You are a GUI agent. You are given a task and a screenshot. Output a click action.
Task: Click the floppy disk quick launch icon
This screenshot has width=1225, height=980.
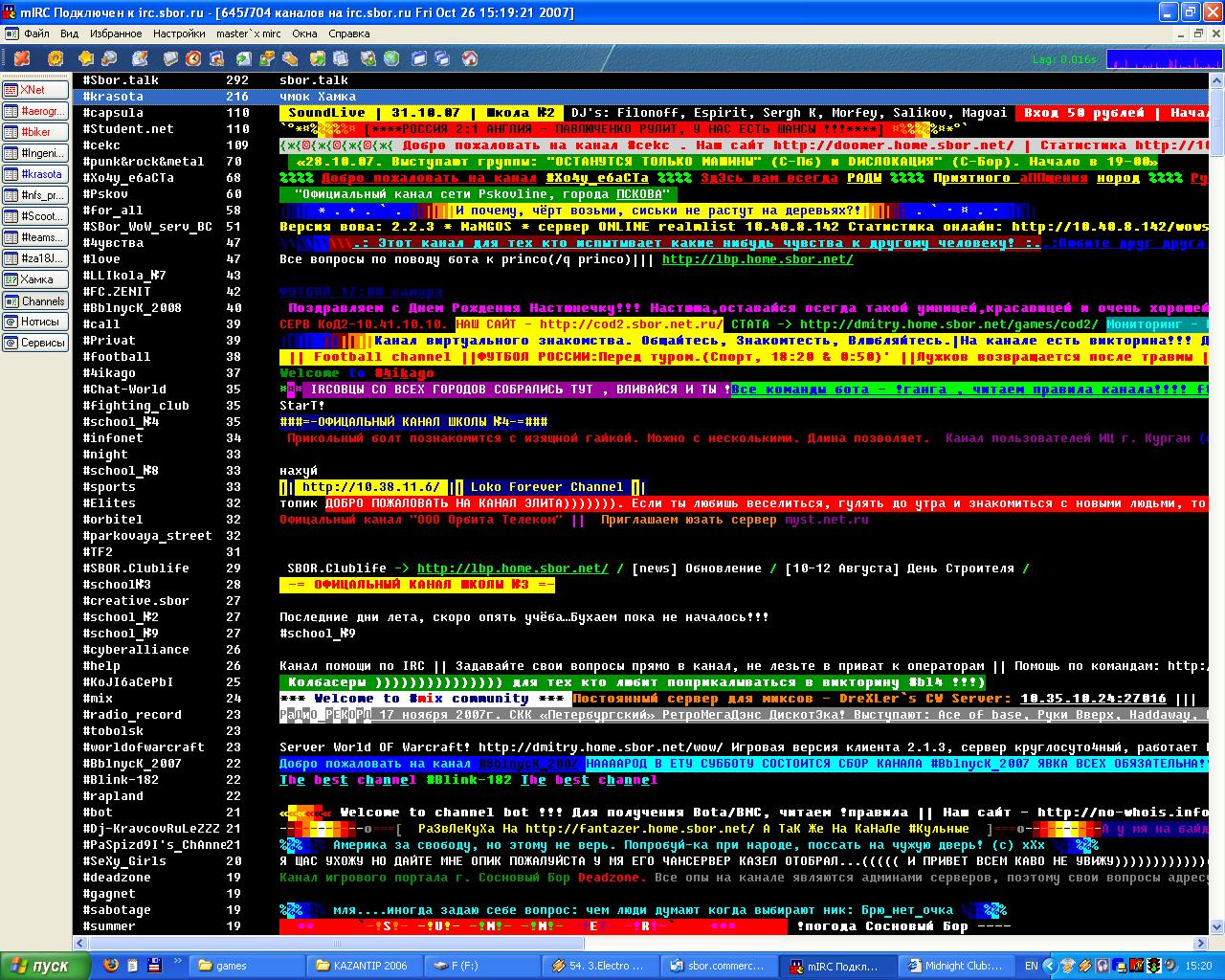[x=153, y=965]
